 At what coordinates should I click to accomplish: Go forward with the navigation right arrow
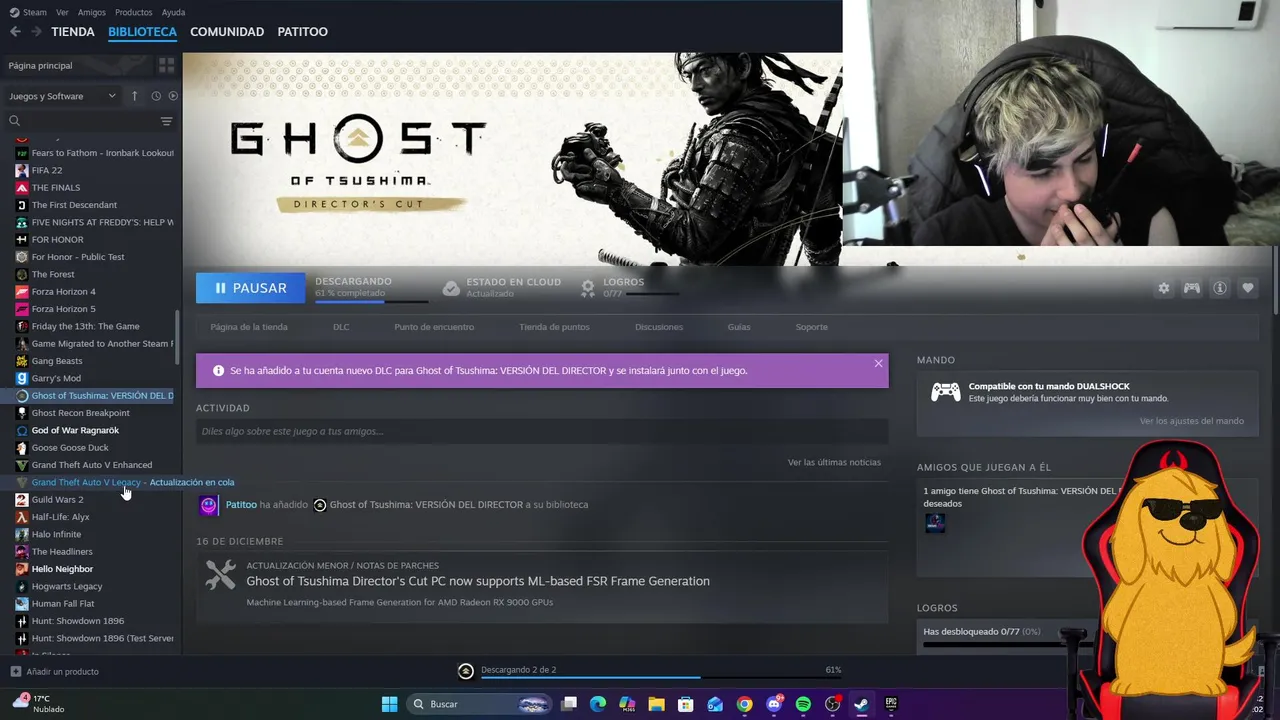36,31
